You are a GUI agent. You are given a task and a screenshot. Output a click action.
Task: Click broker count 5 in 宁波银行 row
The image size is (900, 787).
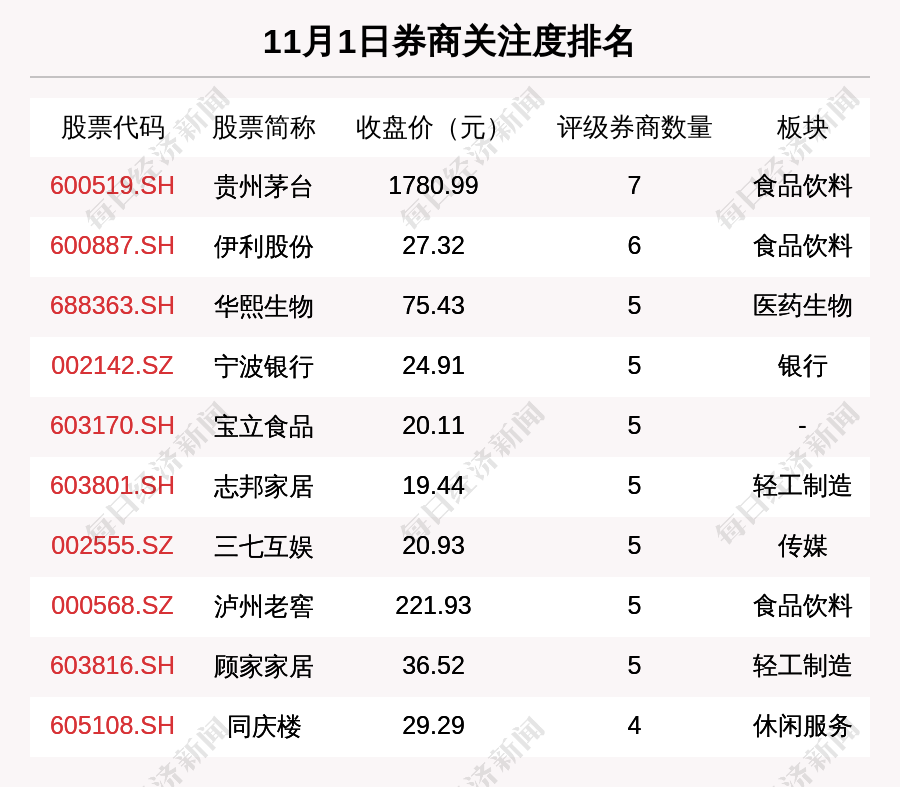(634, 366)
